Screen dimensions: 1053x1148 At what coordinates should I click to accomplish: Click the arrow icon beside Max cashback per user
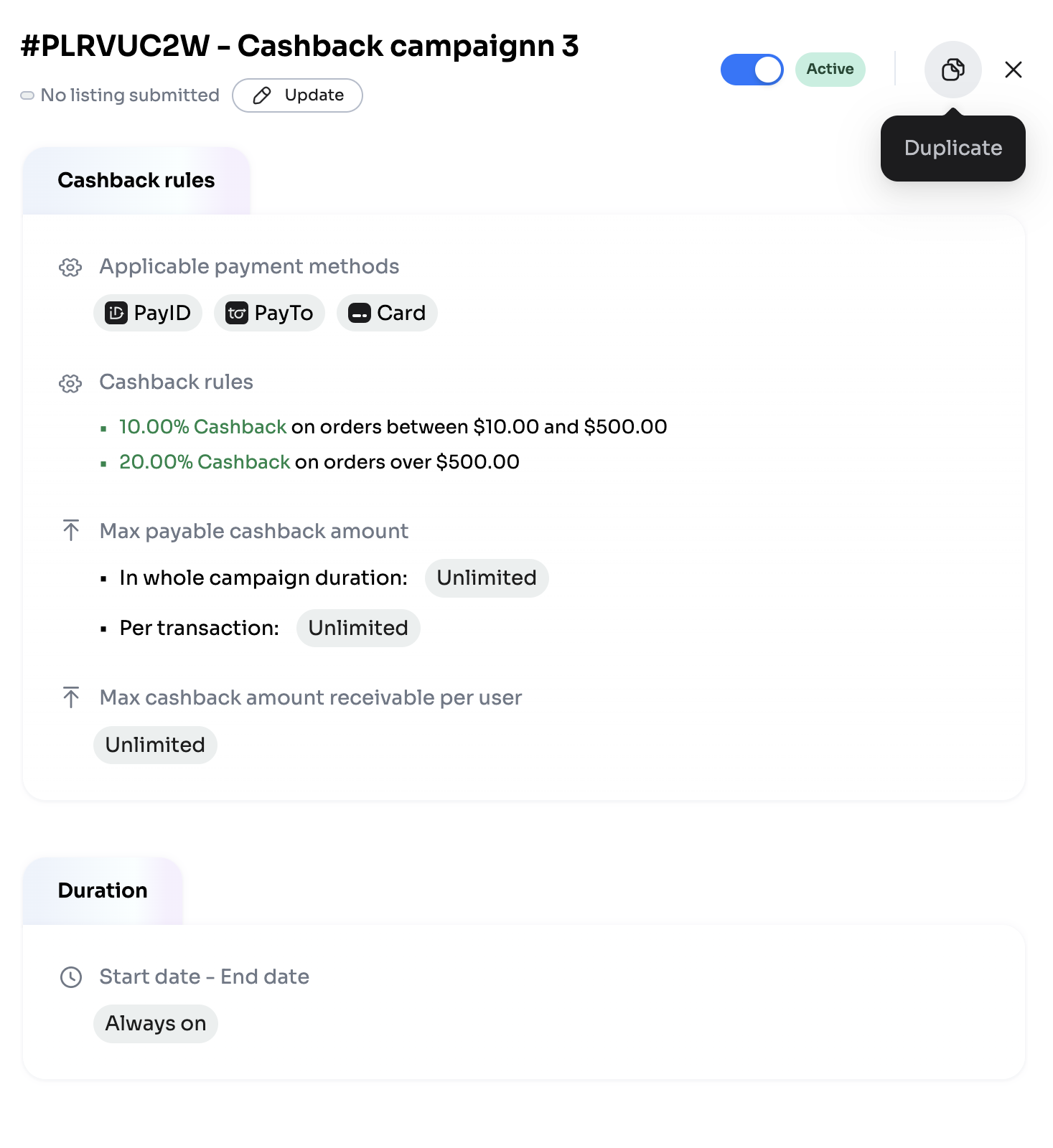pos(71,697)
